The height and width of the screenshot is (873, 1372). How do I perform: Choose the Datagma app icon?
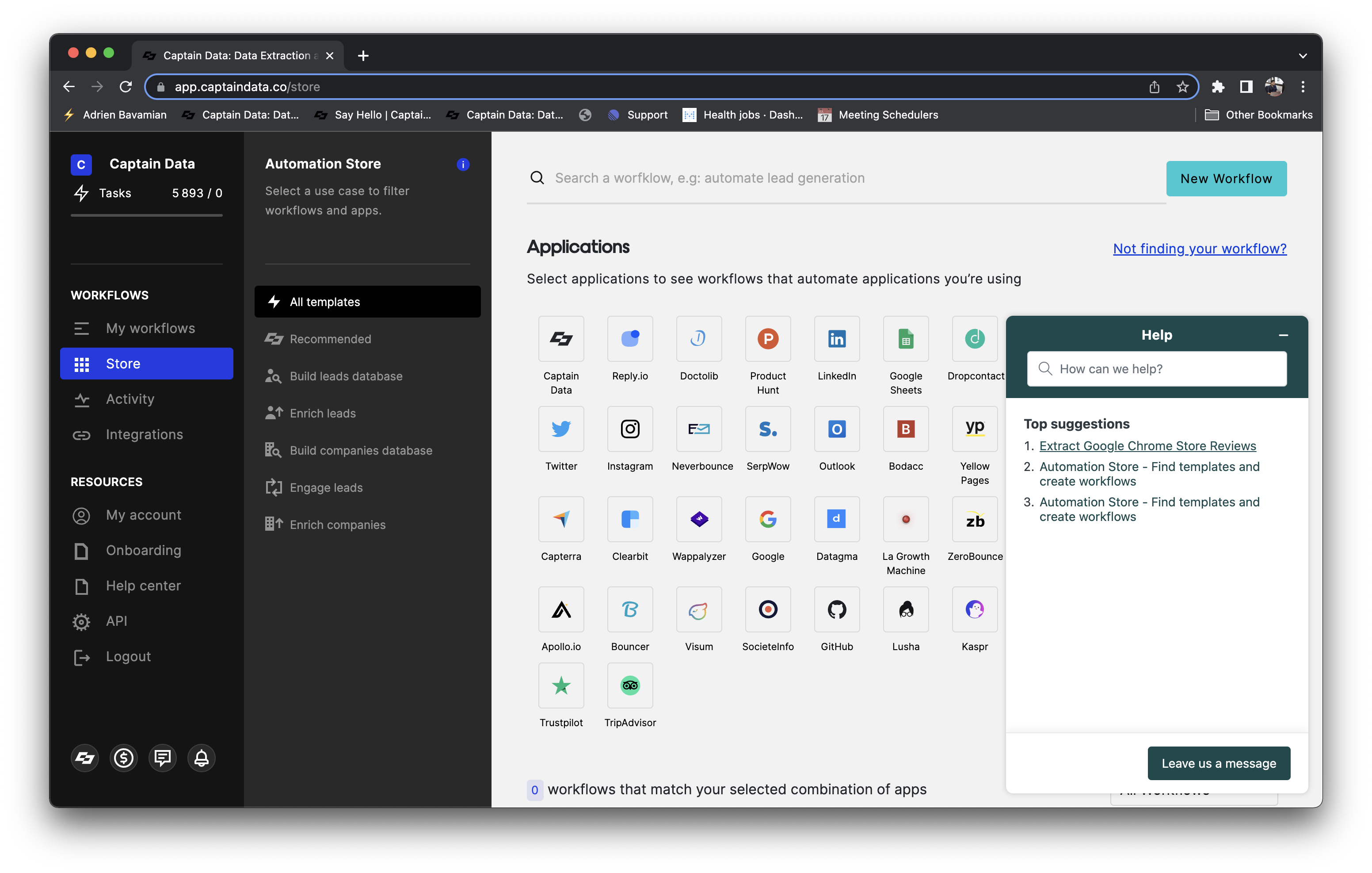click(836, 519)
